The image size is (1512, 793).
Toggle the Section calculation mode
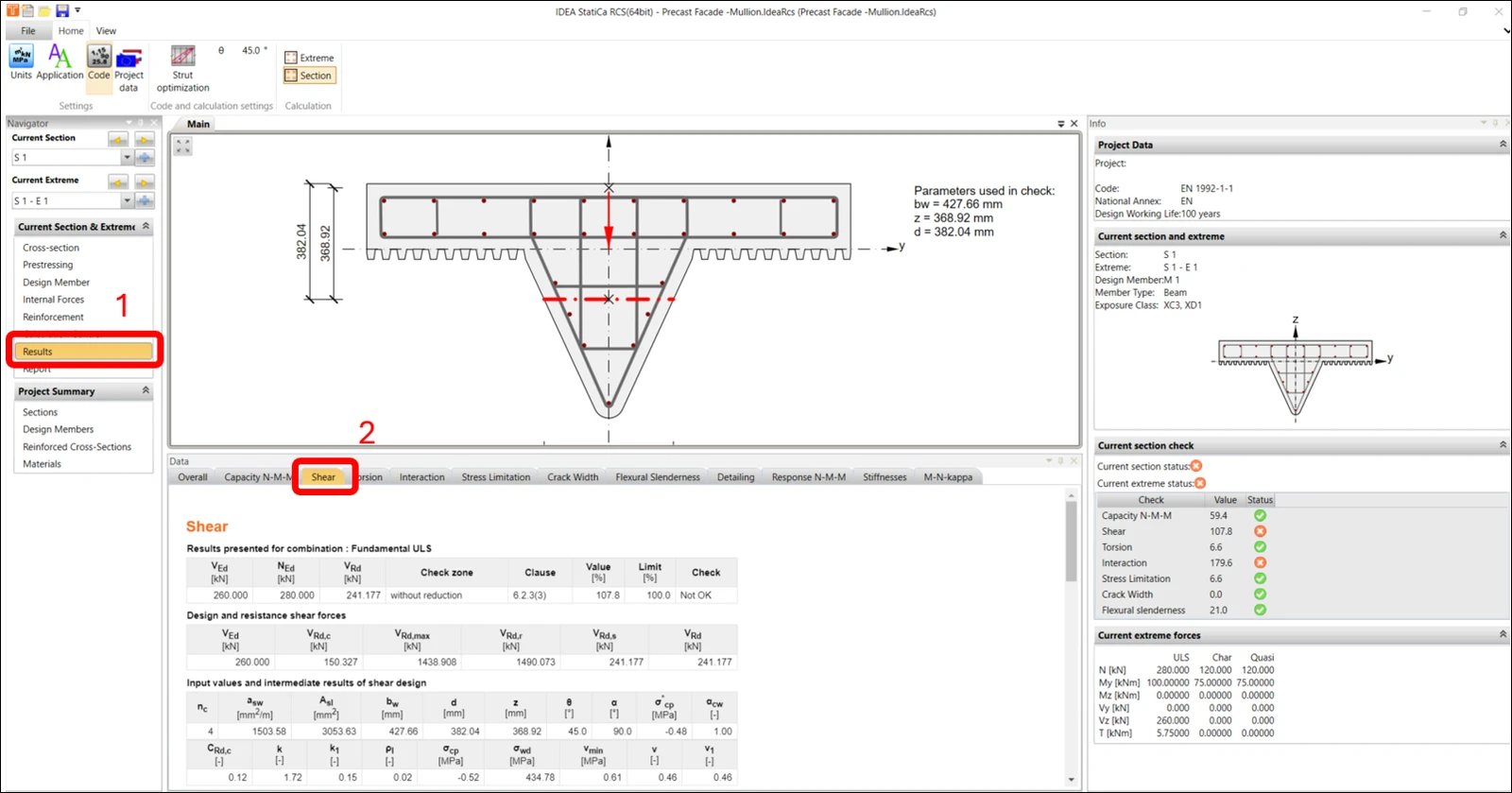click(x=309, y=76)
